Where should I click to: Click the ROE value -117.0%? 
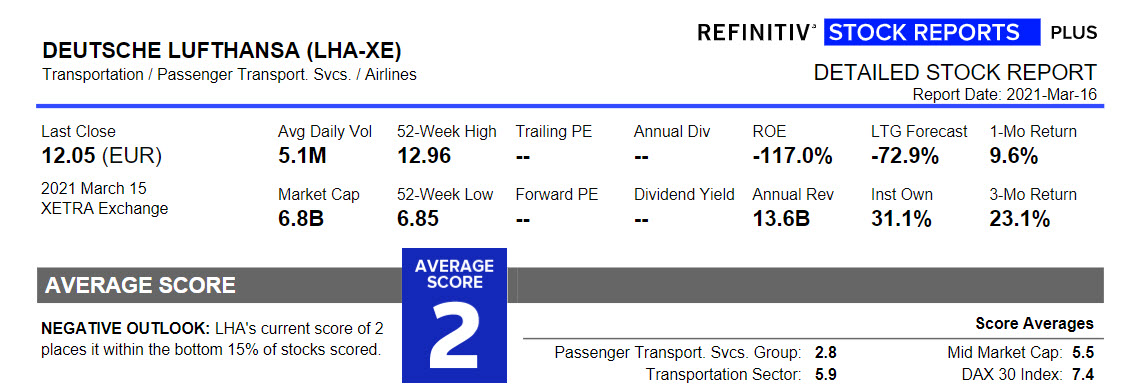coord(792,155)
